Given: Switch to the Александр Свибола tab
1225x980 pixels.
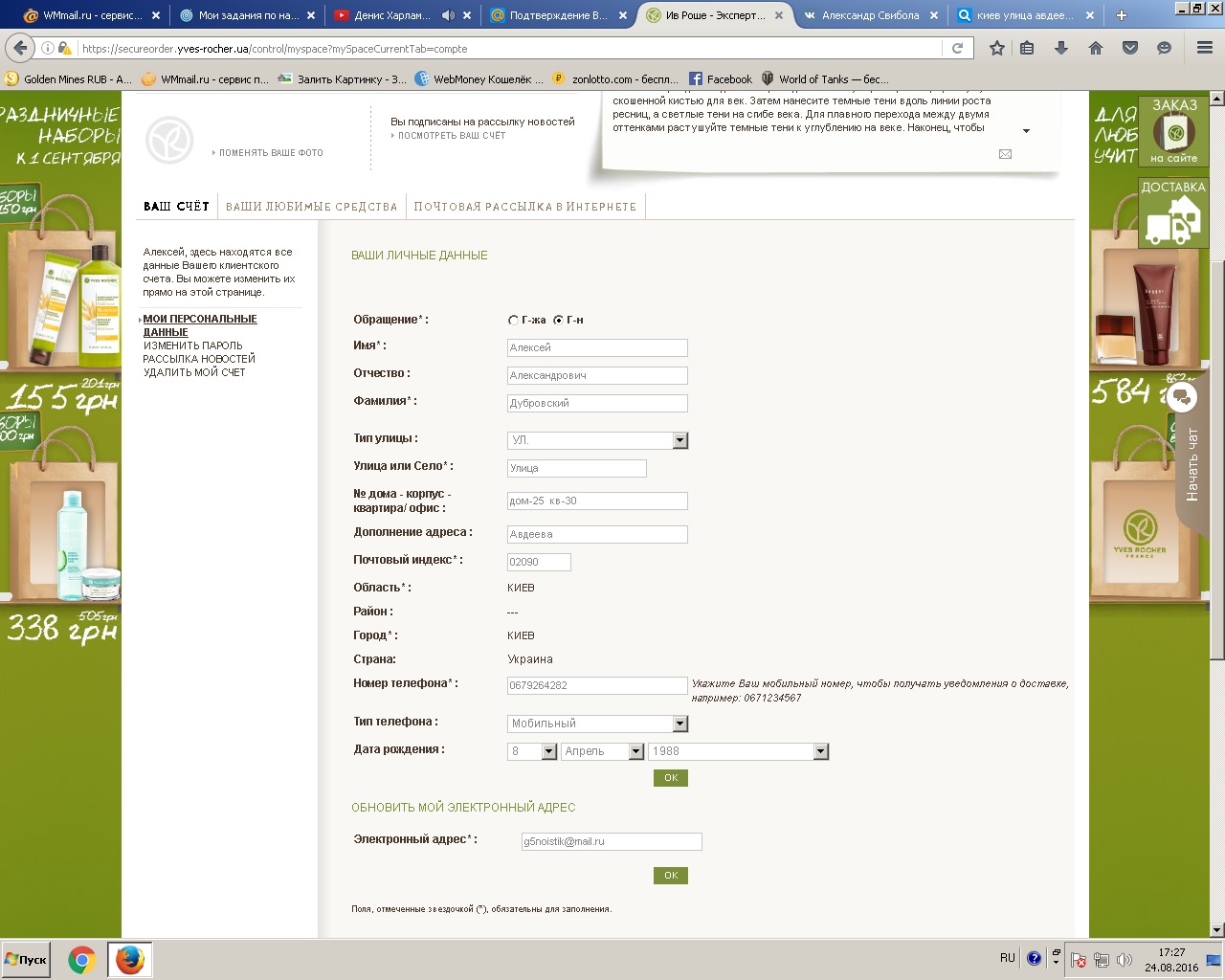Looking at the screenshot, I should pos(870,15).
